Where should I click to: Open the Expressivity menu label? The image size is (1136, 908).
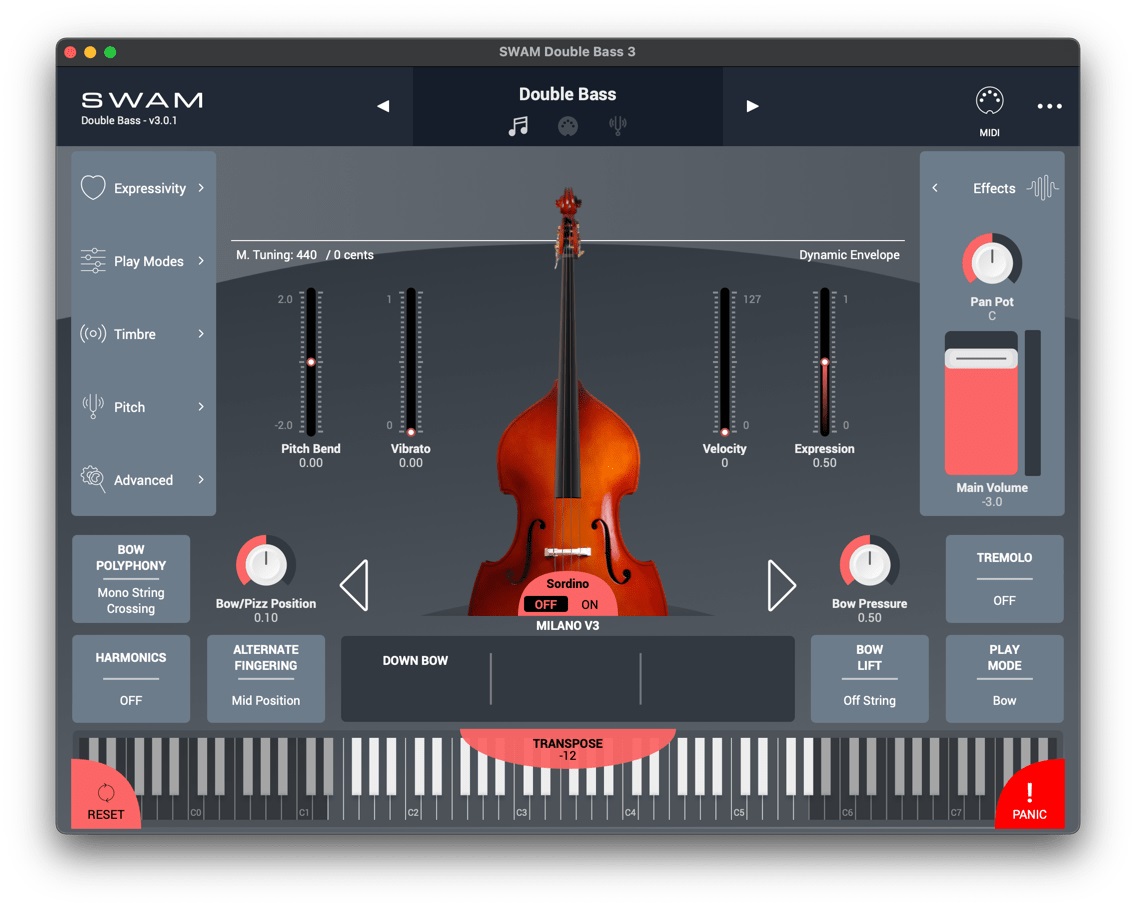coord(150,188)
